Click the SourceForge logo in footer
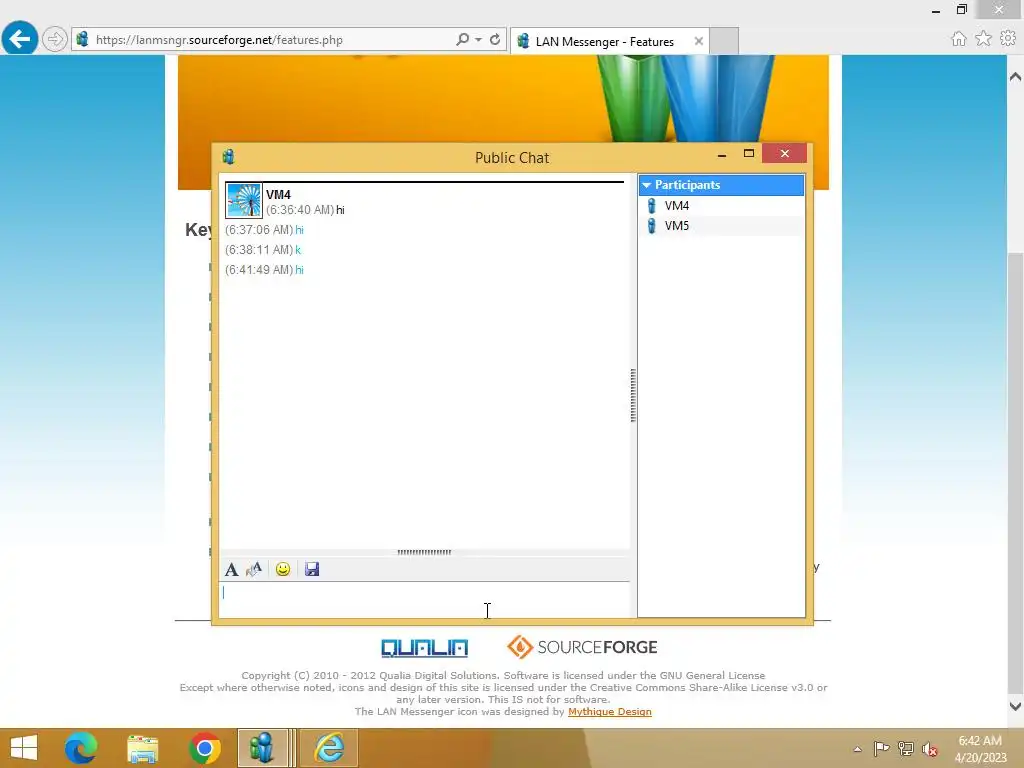This screenshot has width=1024, height=768. (x=582, y=647)
